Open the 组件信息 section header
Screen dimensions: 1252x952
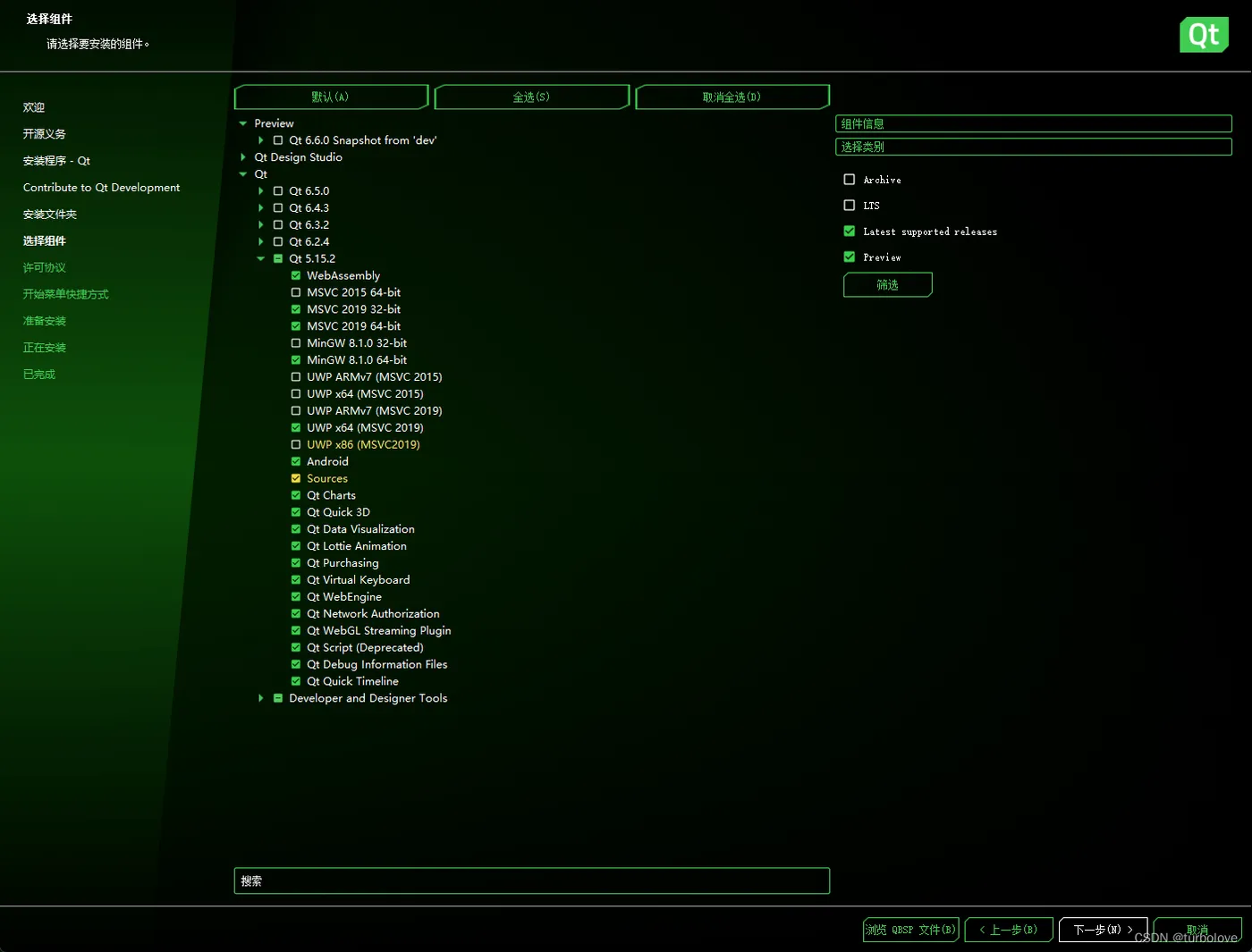tap(1034, 123)
